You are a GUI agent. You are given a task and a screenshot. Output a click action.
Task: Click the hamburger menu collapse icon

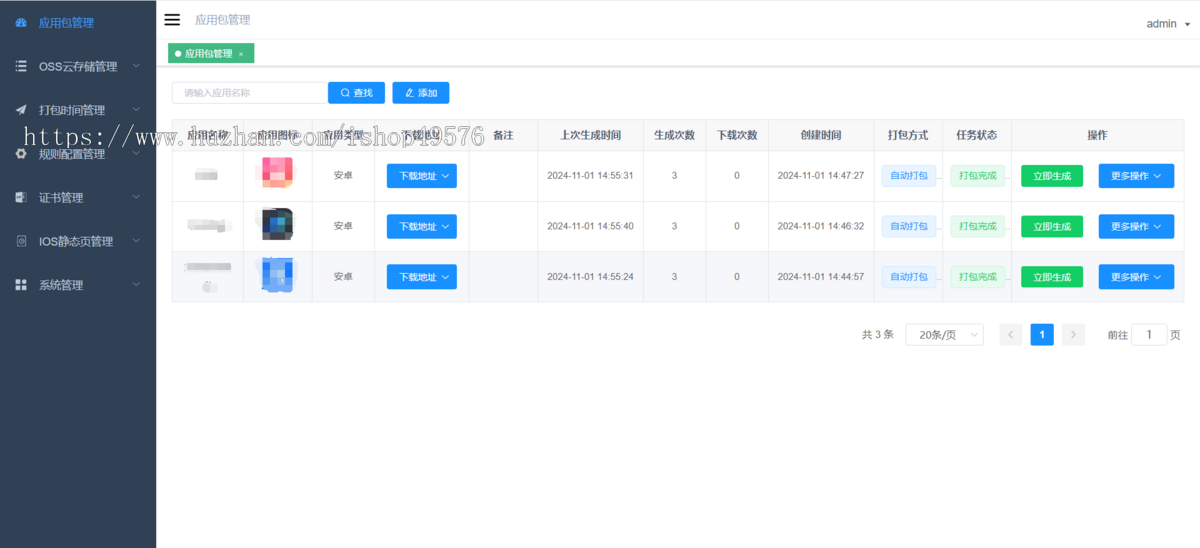(172, 20)
